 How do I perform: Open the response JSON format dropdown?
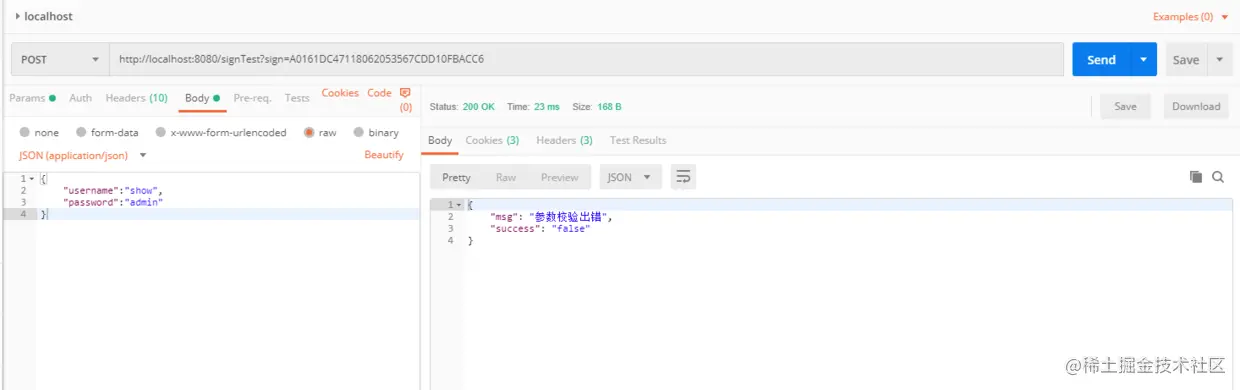(630, 177)
